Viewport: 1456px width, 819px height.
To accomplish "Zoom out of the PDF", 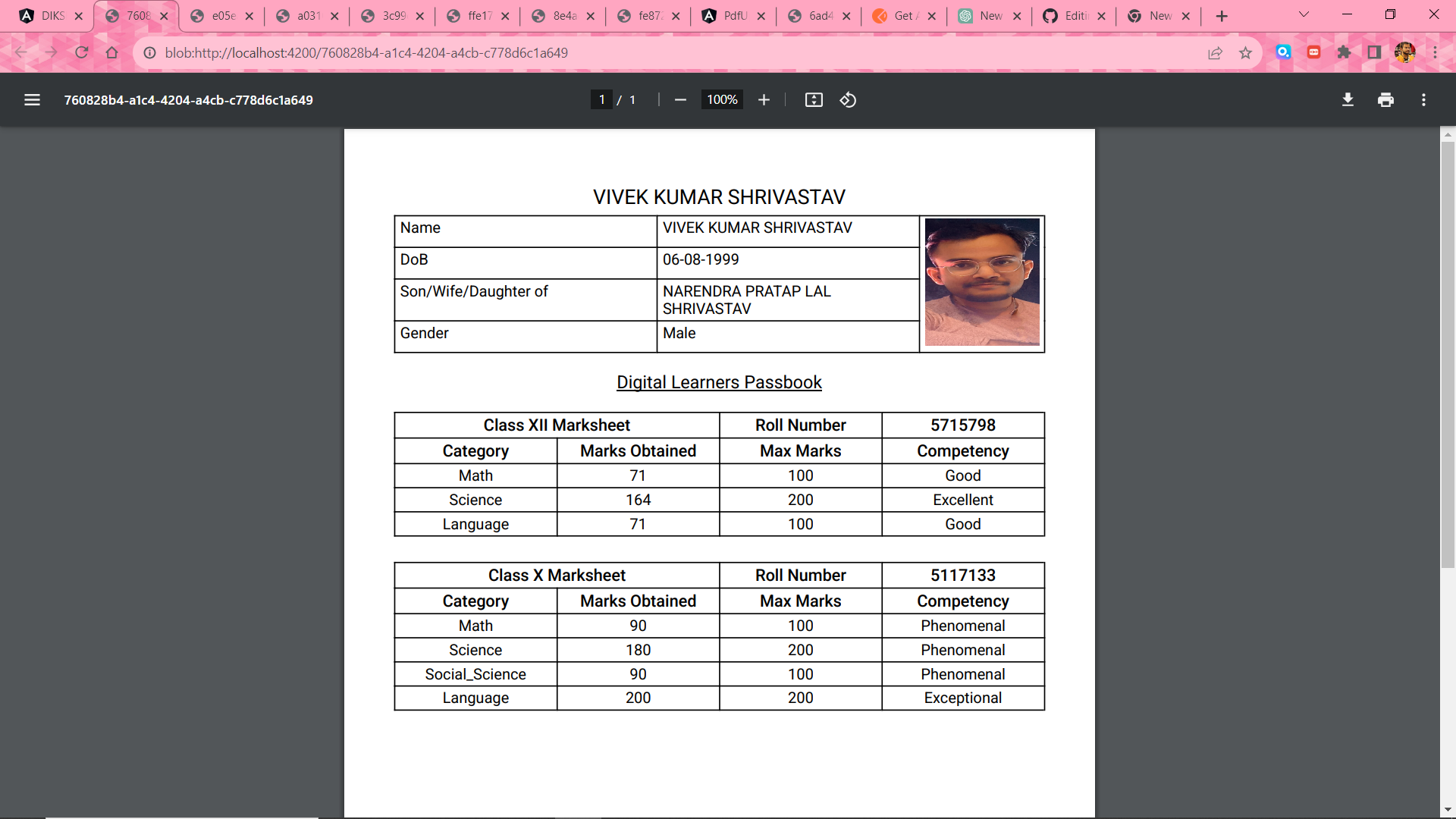I will tap(680, 100).
